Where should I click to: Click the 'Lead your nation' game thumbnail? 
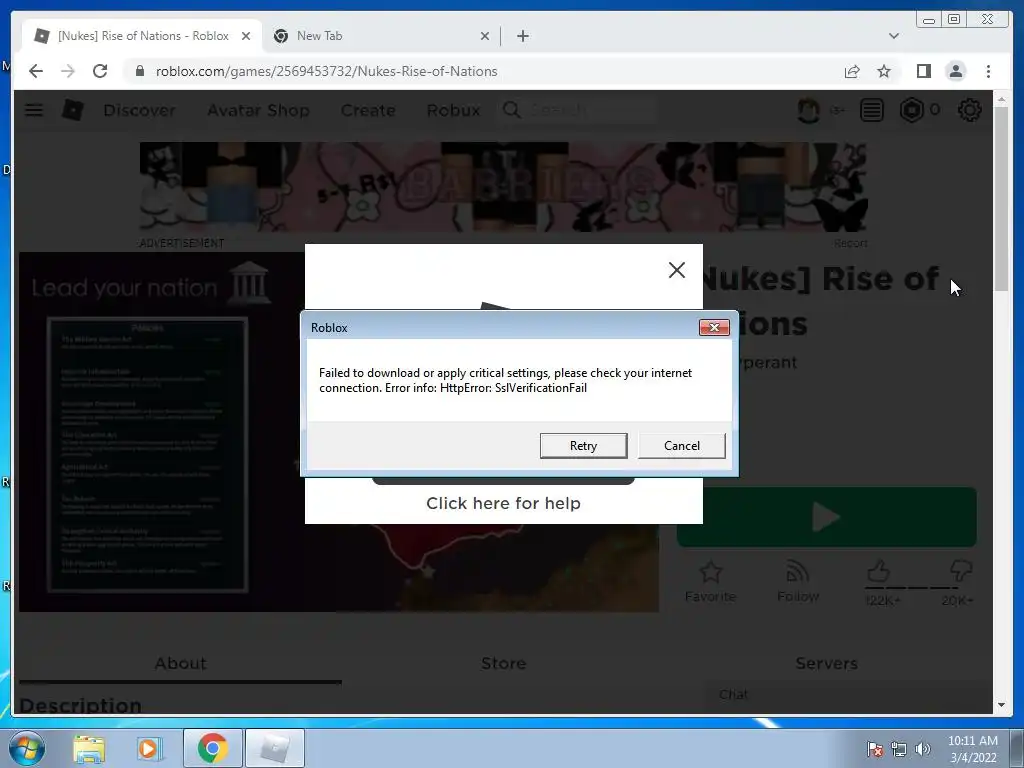pos(162,432)
